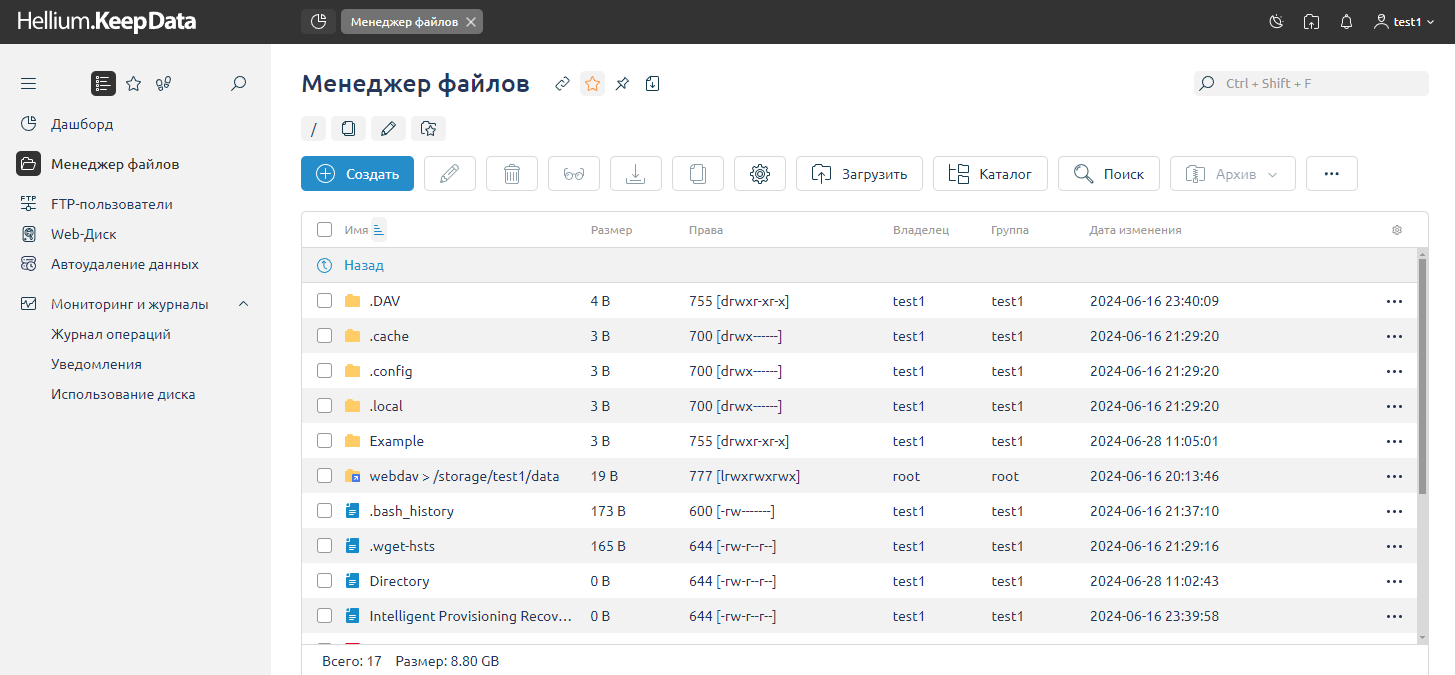This screenshot has height=675, width=1455.
Task: Open the hamburger menu in sidebar
Action: click(x=28, y=84)
